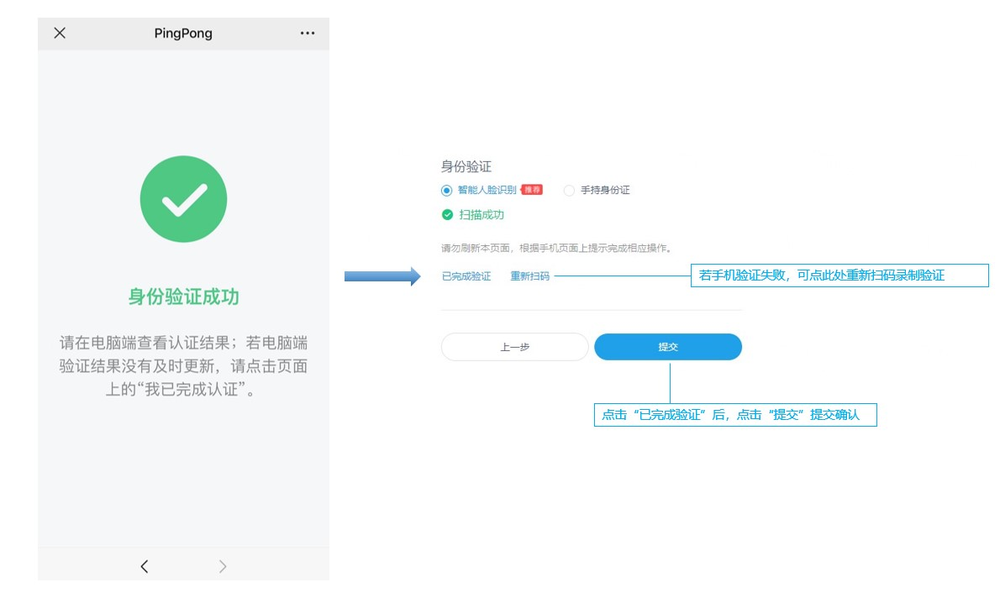Click the 已完成验证 link
1000x593 pixels.
tap(466, 276)
